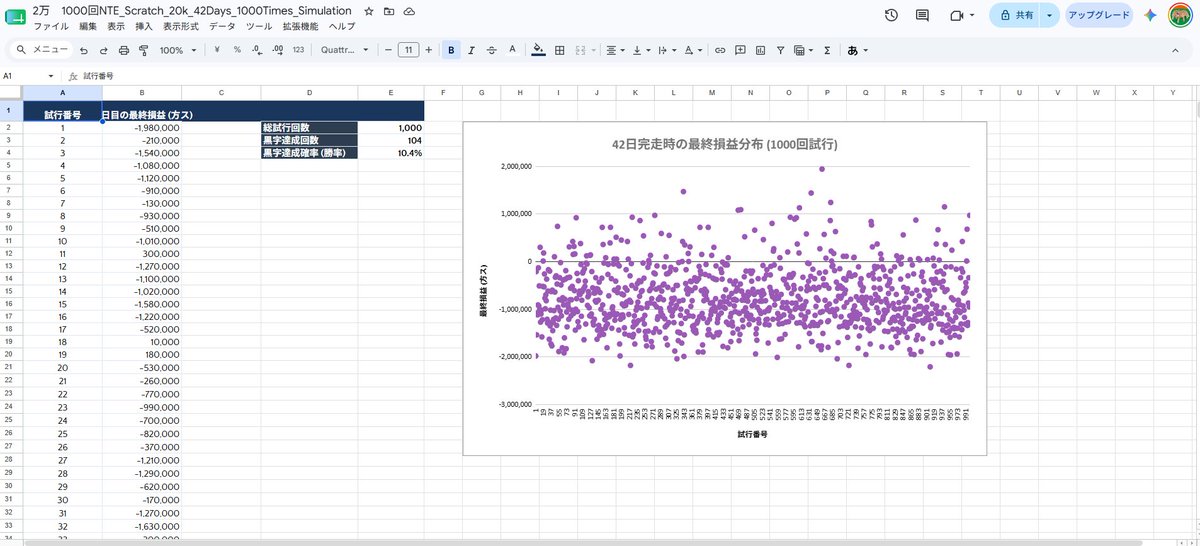Open filter views dropdown

pos(802,49)
